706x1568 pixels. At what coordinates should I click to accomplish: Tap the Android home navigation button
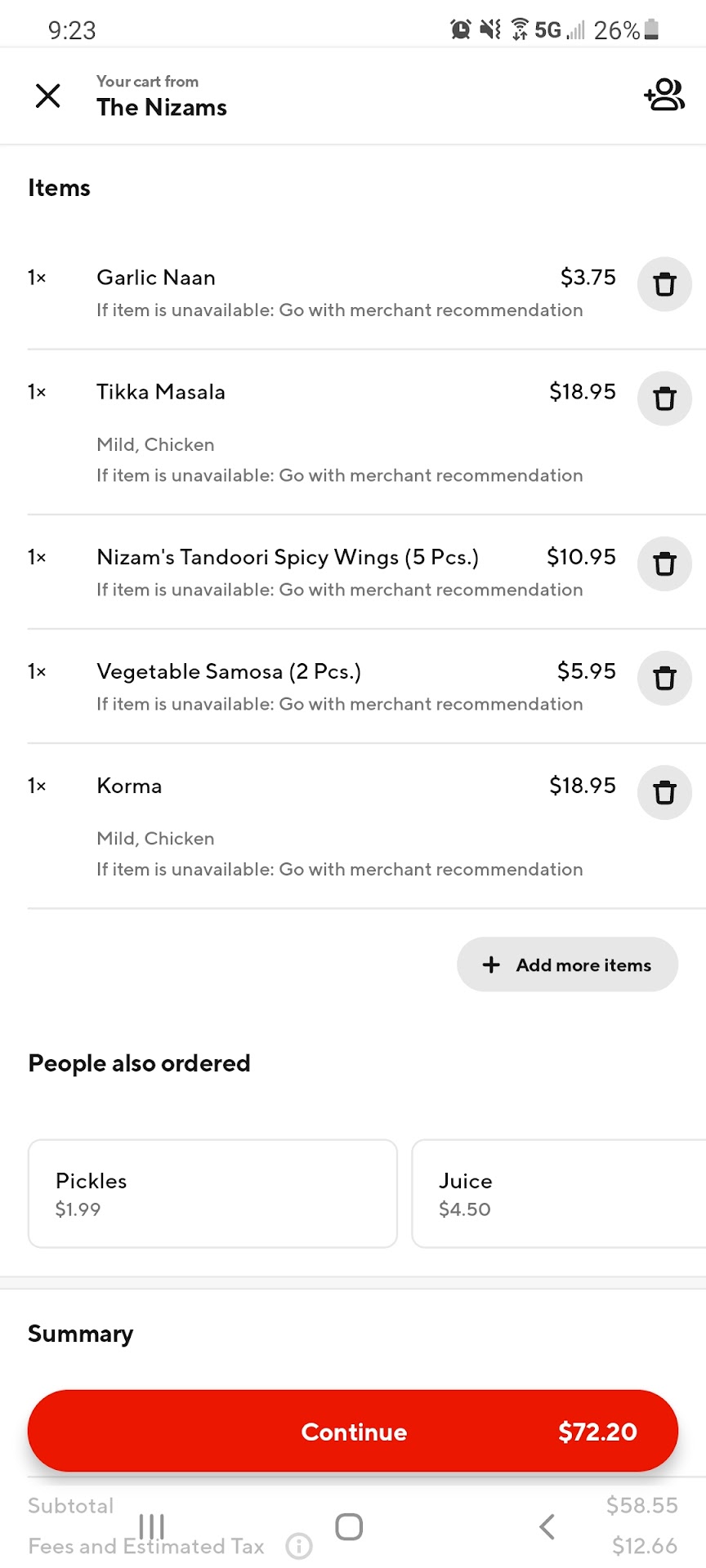349,1526
